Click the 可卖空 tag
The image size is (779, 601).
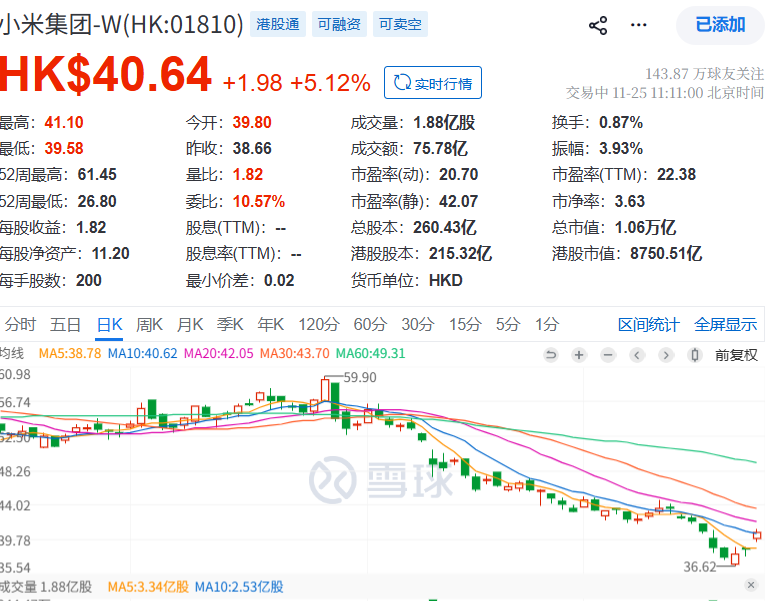(x=400, y=24)
